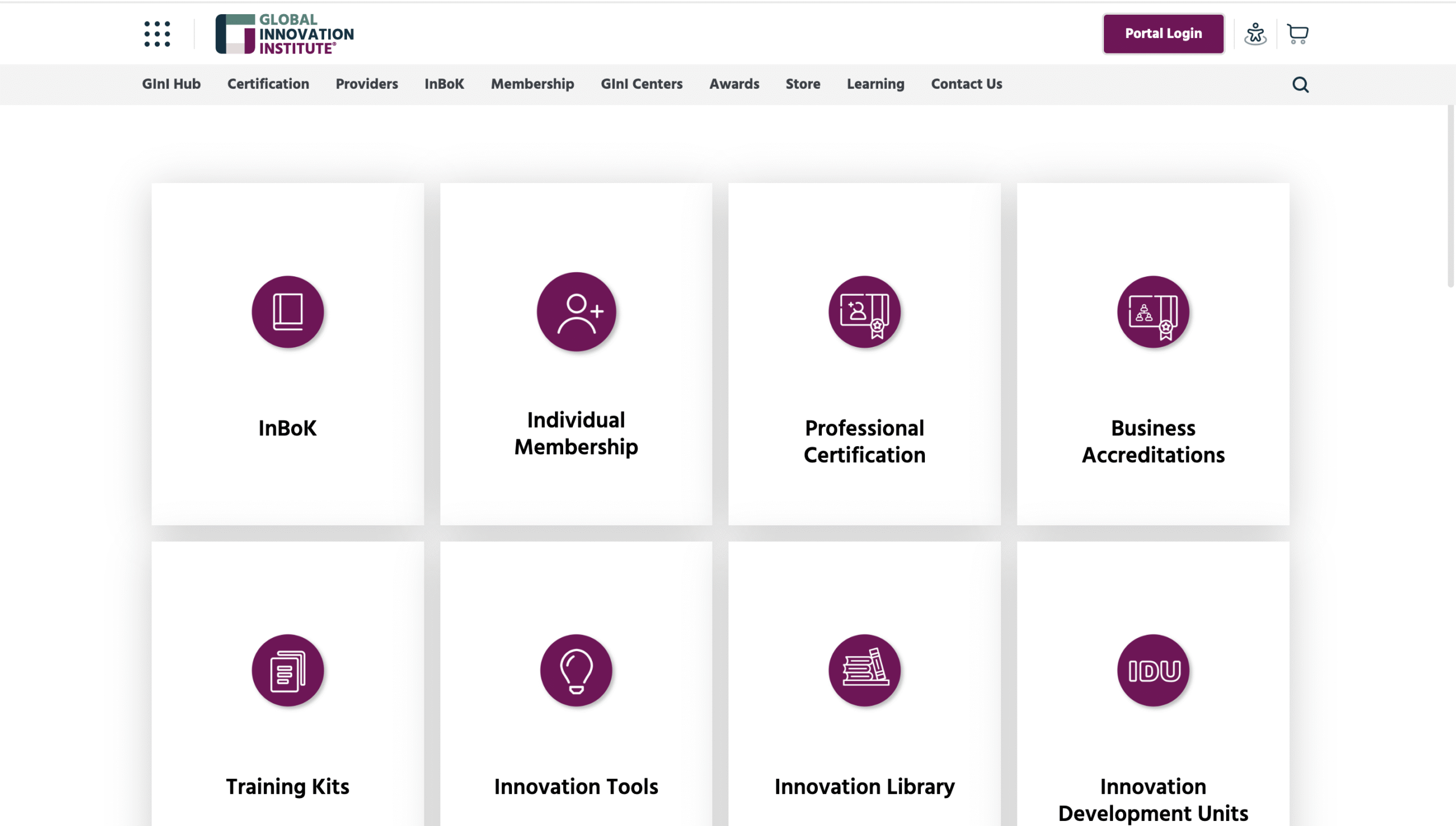Open Individual Membership card title

coord(576,433)
